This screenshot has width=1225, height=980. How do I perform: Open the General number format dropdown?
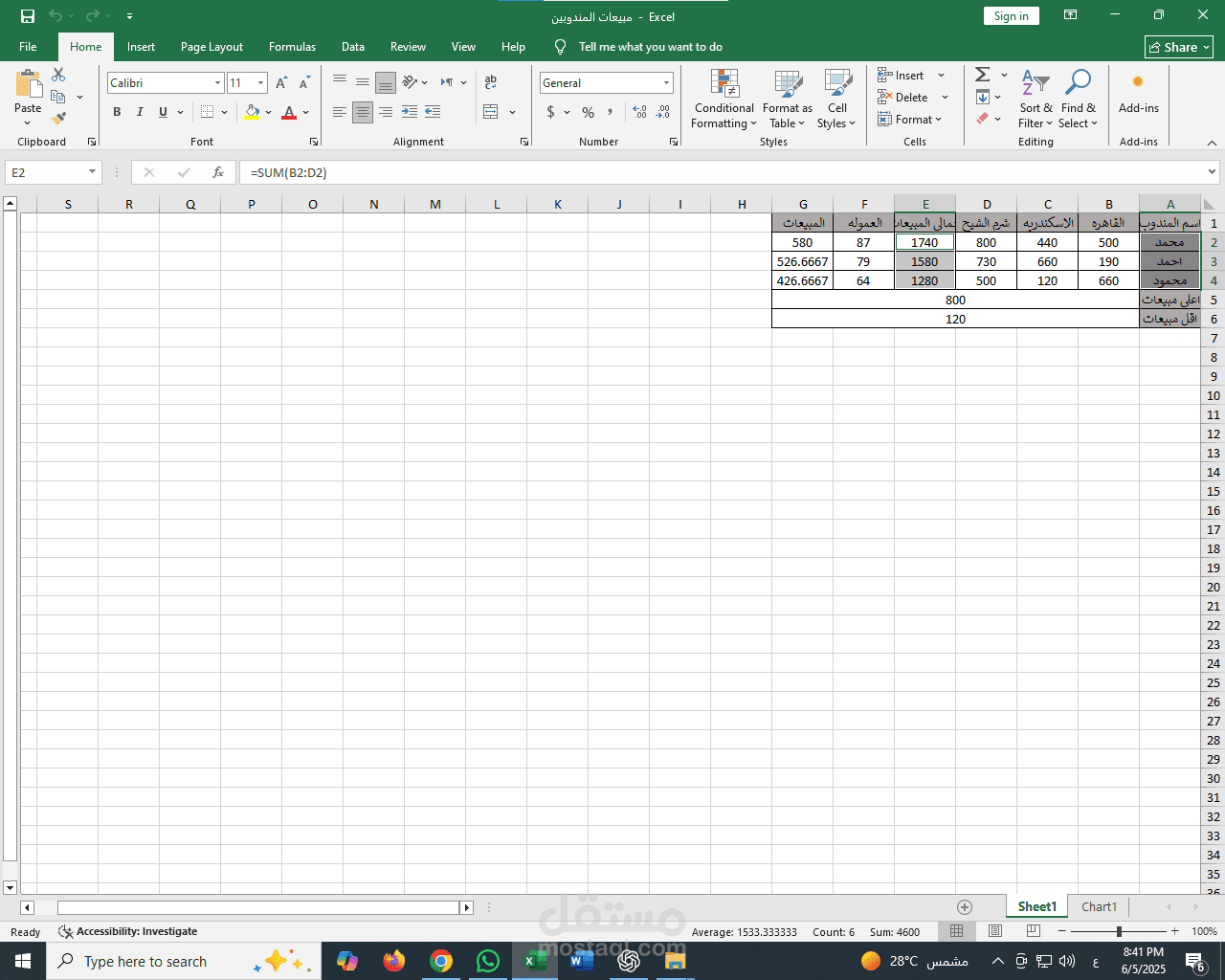coord(666,83)
